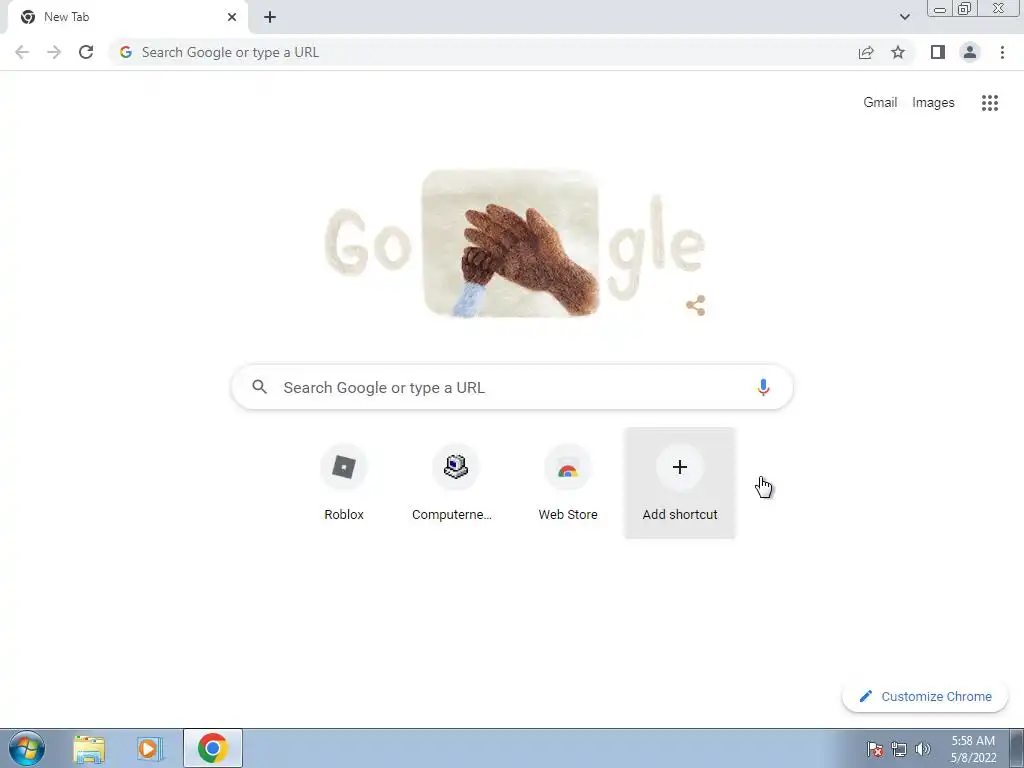
Task: Close the New Tab tab
Action: point(232,17)
